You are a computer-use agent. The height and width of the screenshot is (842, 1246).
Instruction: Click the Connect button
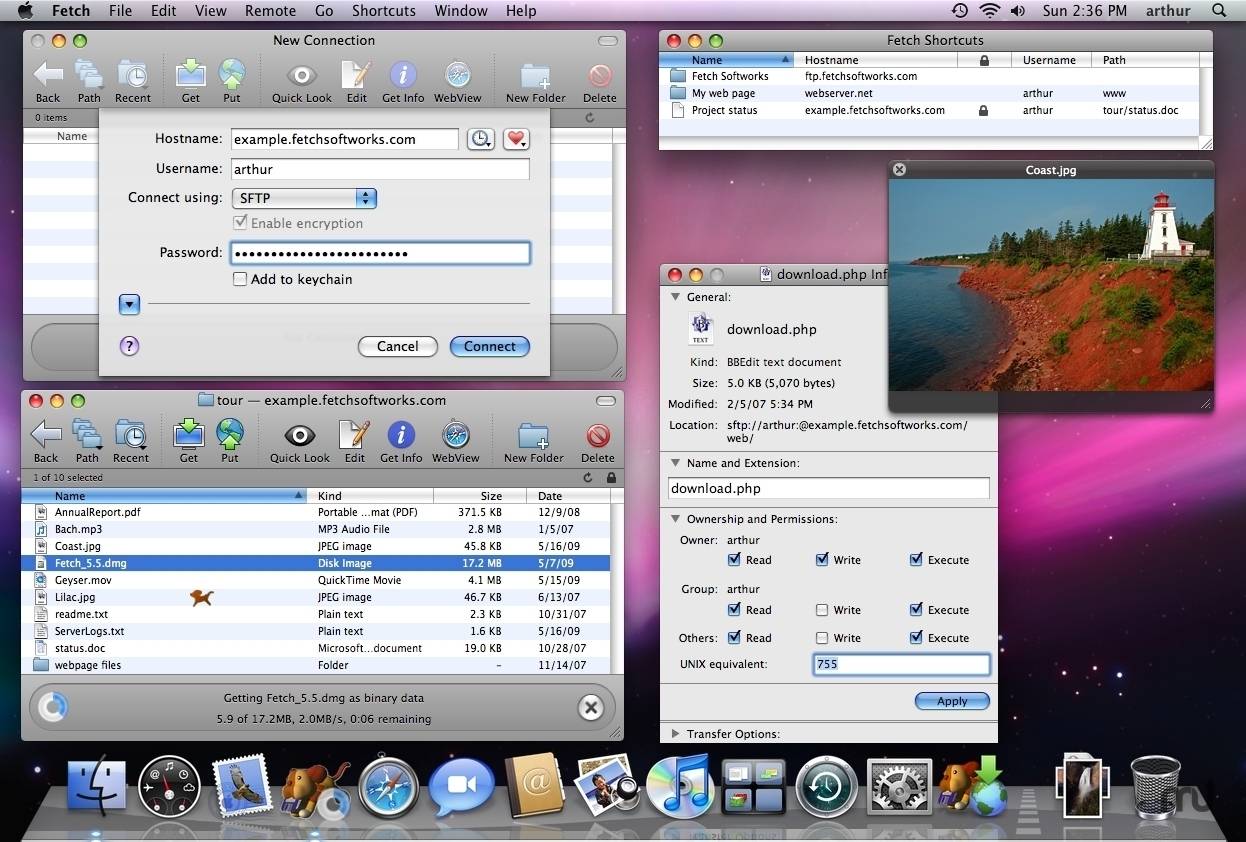pos(490,346)
